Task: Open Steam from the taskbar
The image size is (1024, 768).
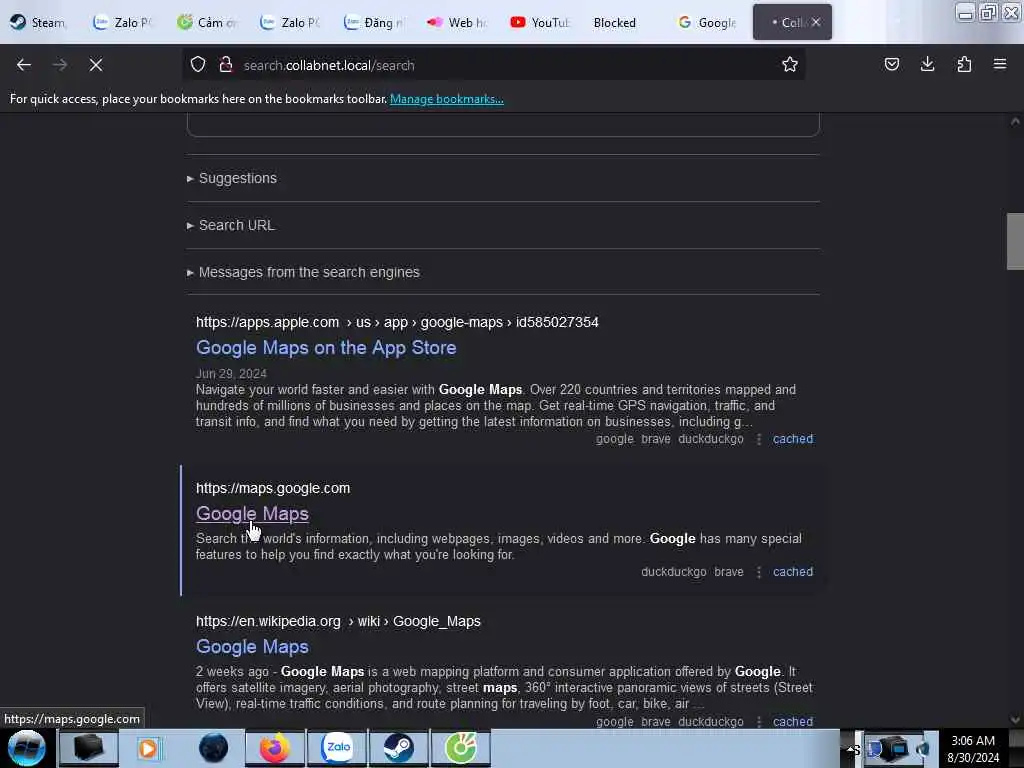Action: (398, 748)
